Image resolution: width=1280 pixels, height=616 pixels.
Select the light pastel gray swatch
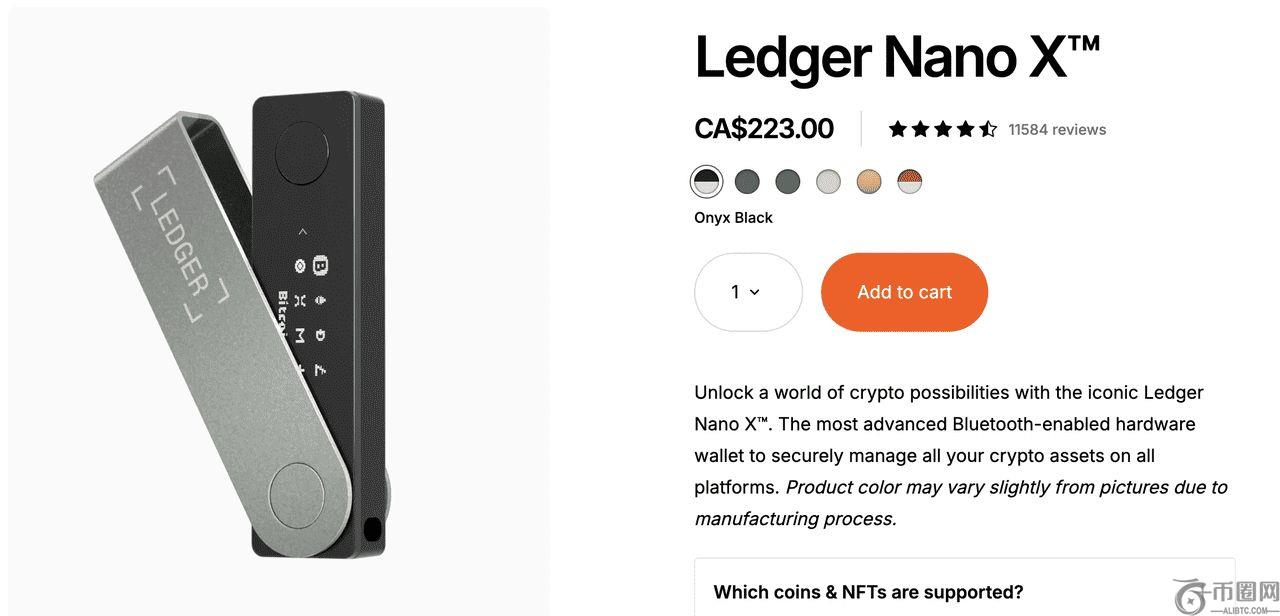828,181
